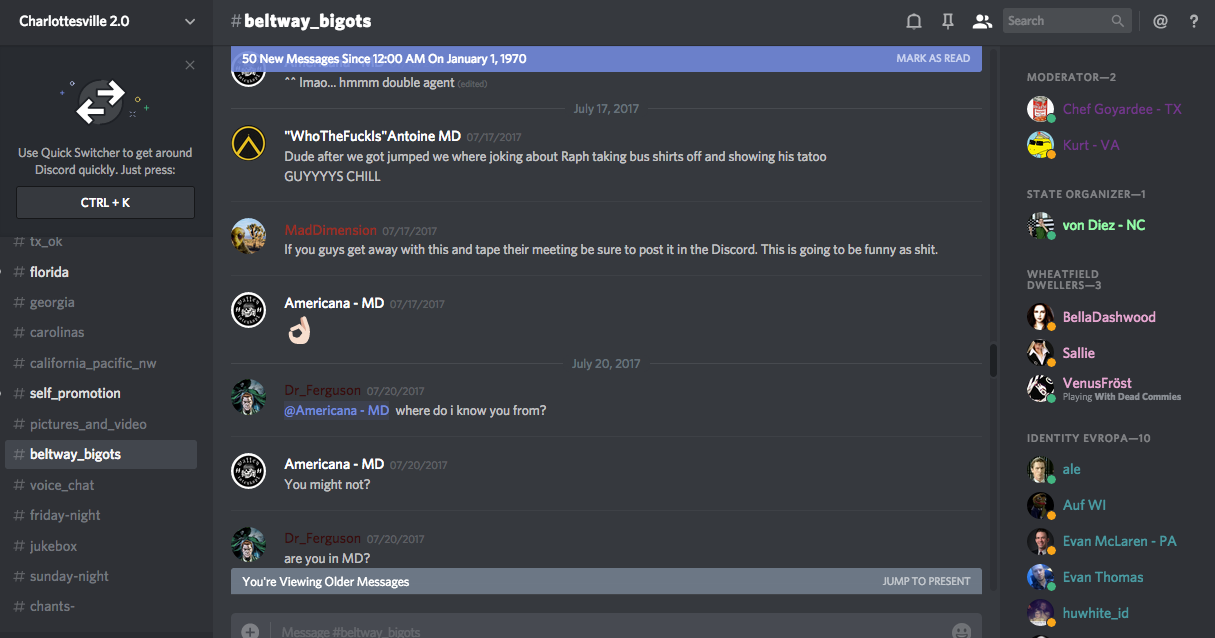Open Chef Goyardee - TX member profile
Image resolution: width=1215 pixels, height=638 pixels.
click(1121, 109)
